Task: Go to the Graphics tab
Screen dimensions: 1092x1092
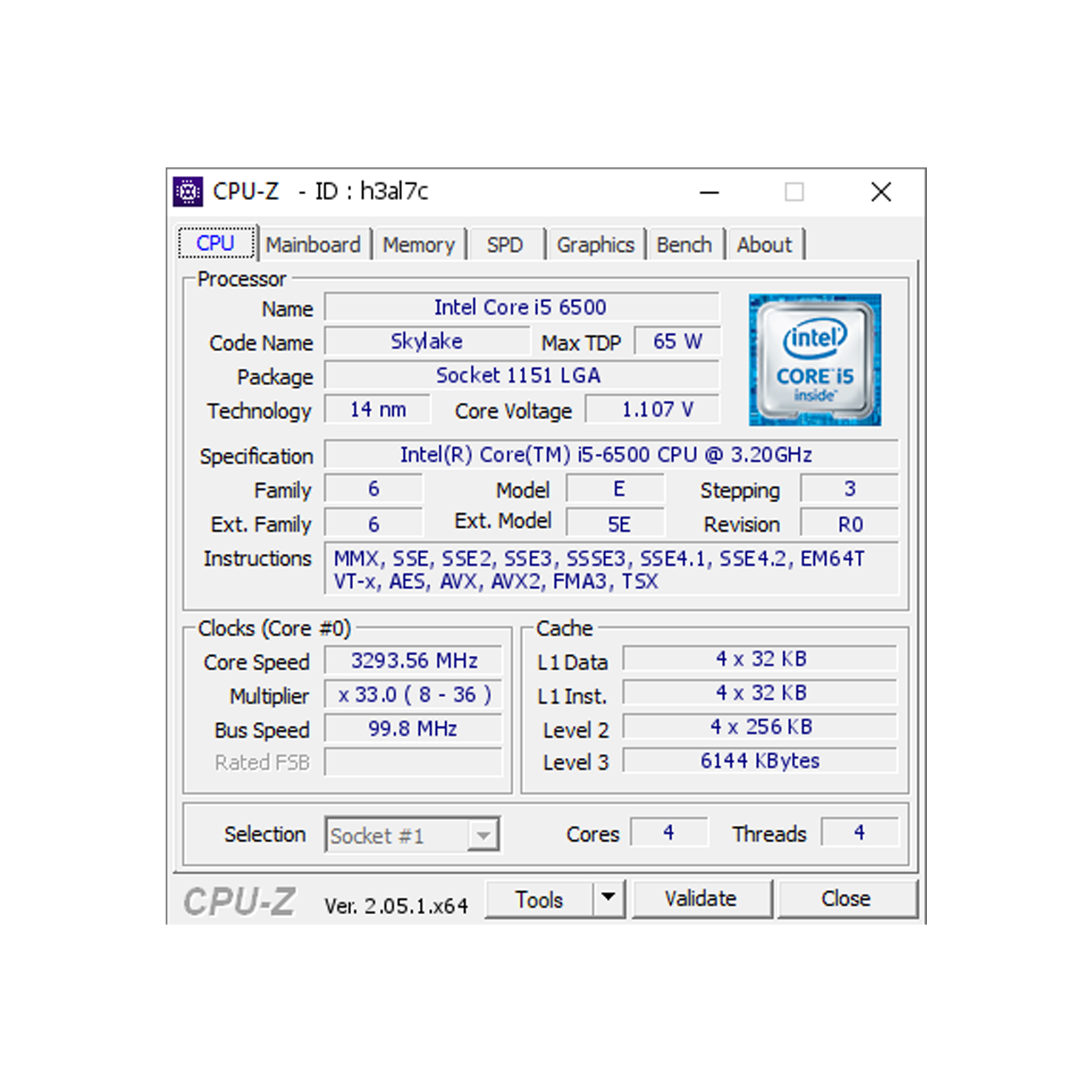Action: click(x=595, y=244)
